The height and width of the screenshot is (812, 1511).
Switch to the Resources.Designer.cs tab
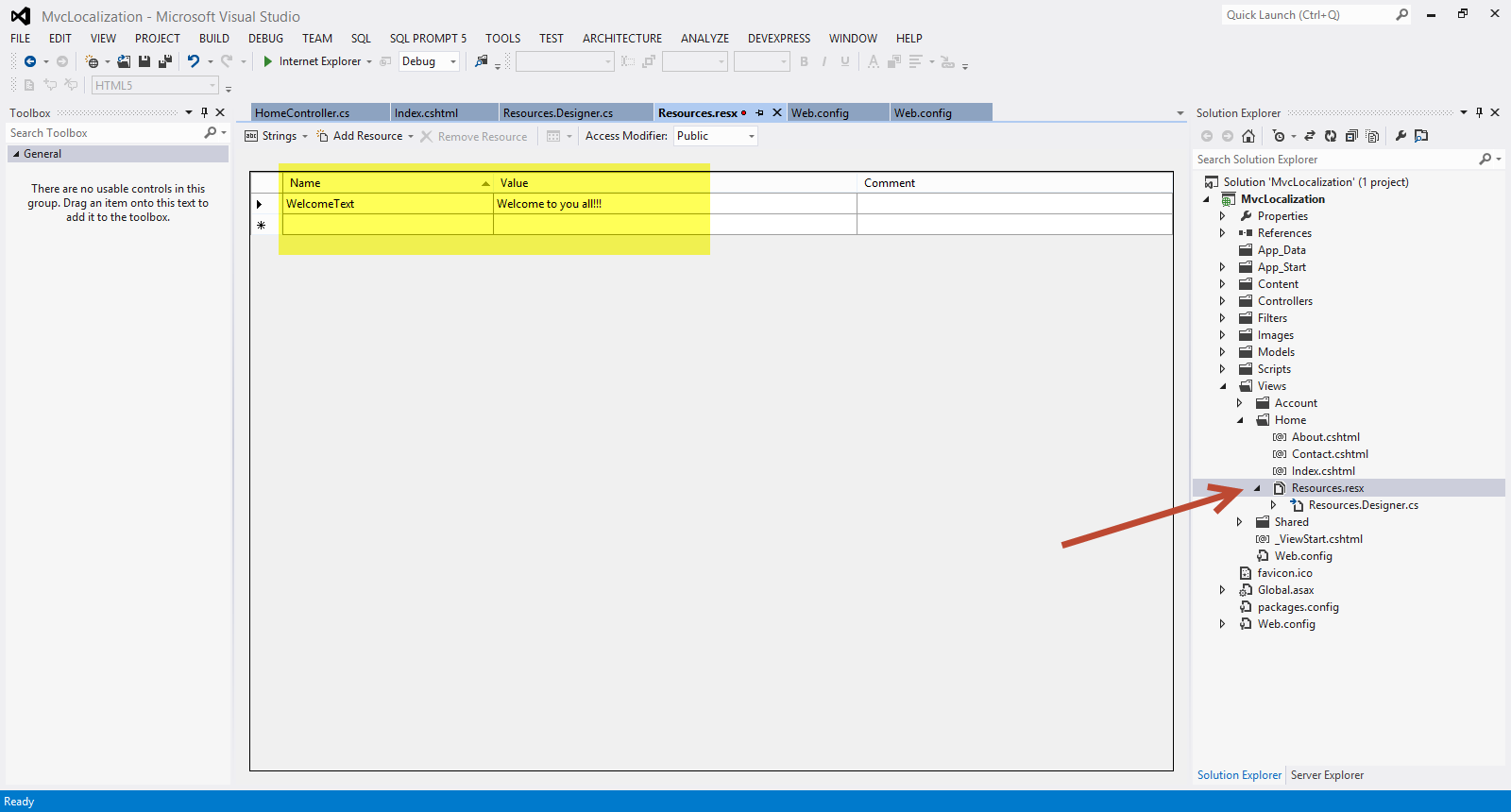point(576,112)
